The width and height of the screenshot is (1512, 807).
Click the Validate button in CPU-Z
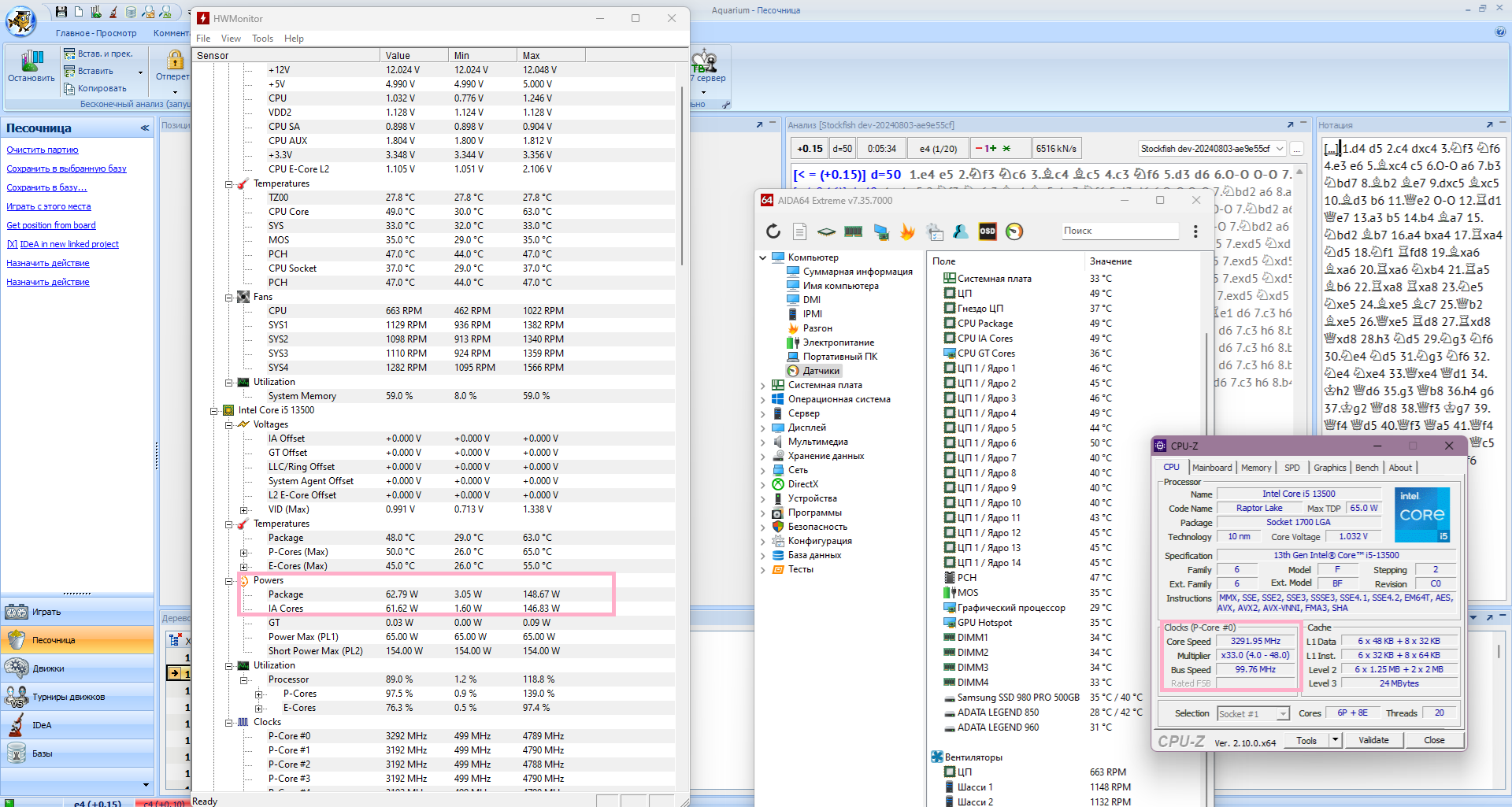[x=1373, y=740]
